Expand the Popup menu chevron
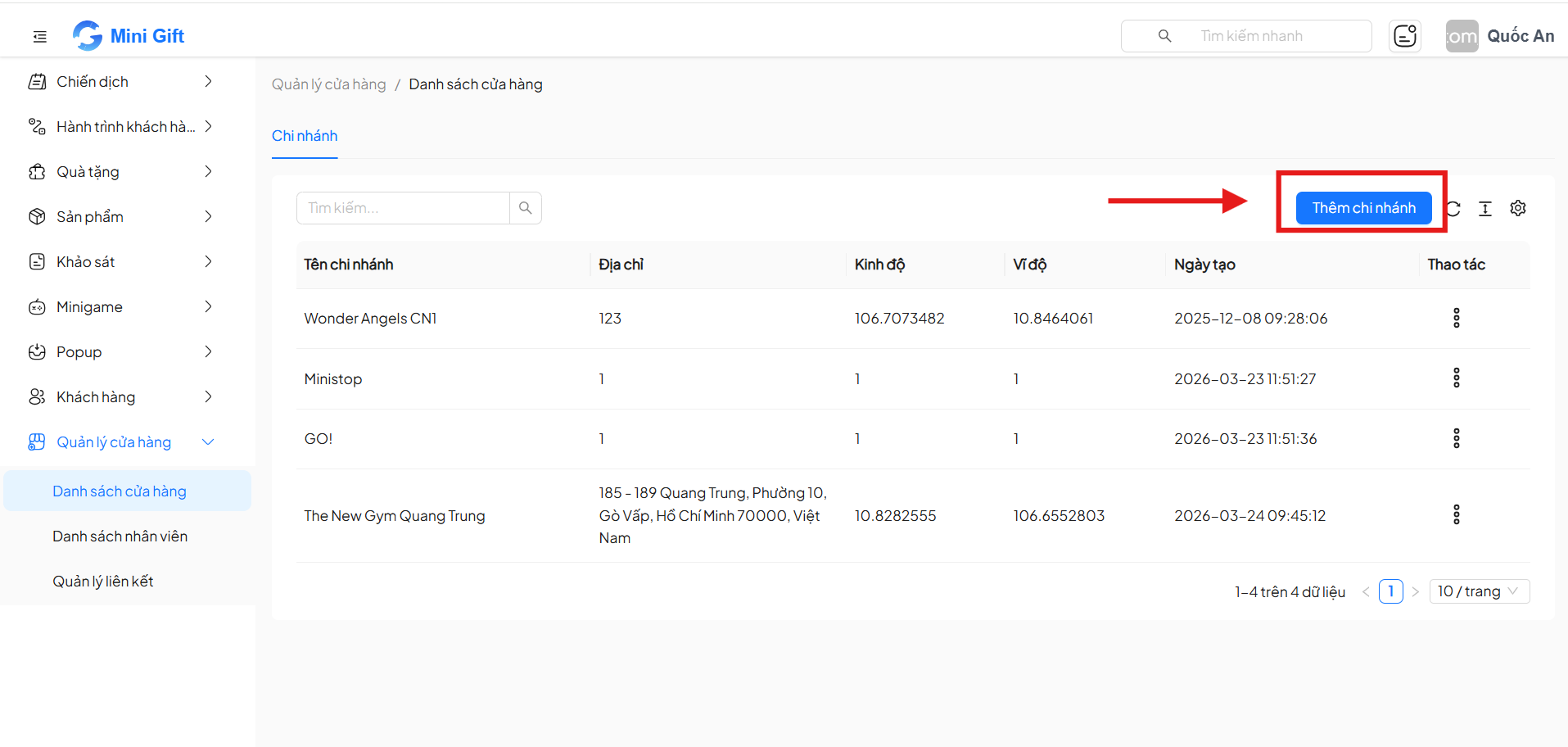This screenshot has height=747, width=1568. 208,351
